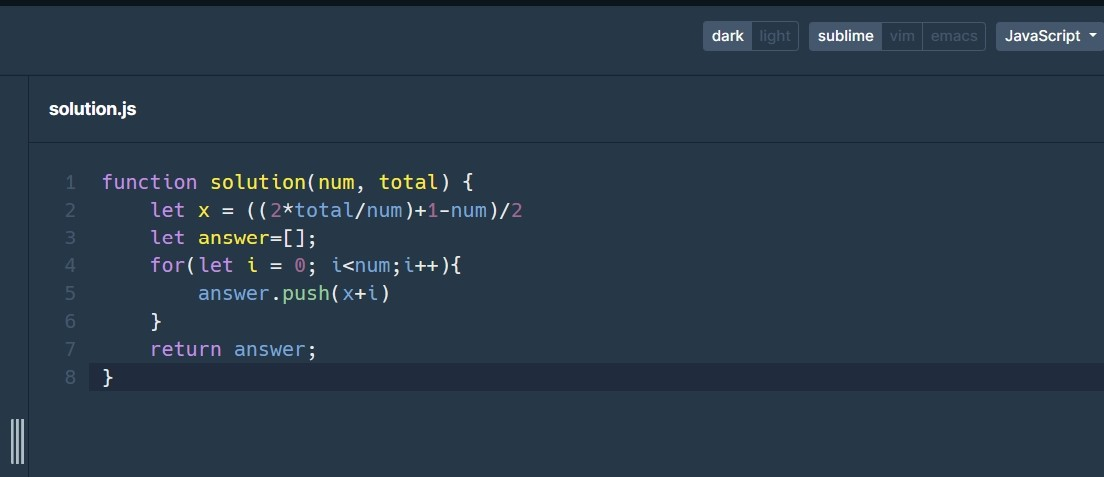
Task: Place cursor on return answer line
Action: coord(233,349)
